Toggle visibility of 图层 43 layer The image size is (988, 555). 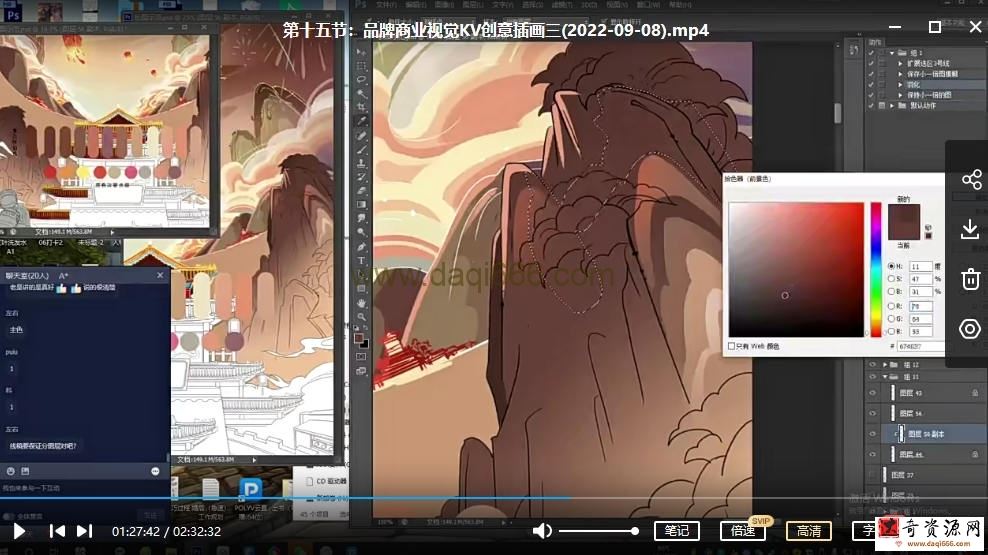(x=873, y=393)
